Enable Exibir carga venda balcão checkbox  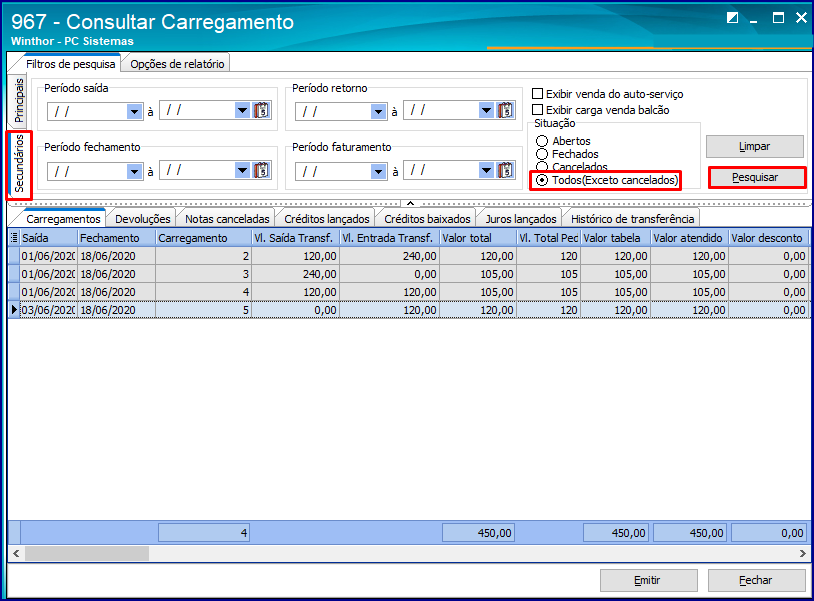click(x=537, y=110)
